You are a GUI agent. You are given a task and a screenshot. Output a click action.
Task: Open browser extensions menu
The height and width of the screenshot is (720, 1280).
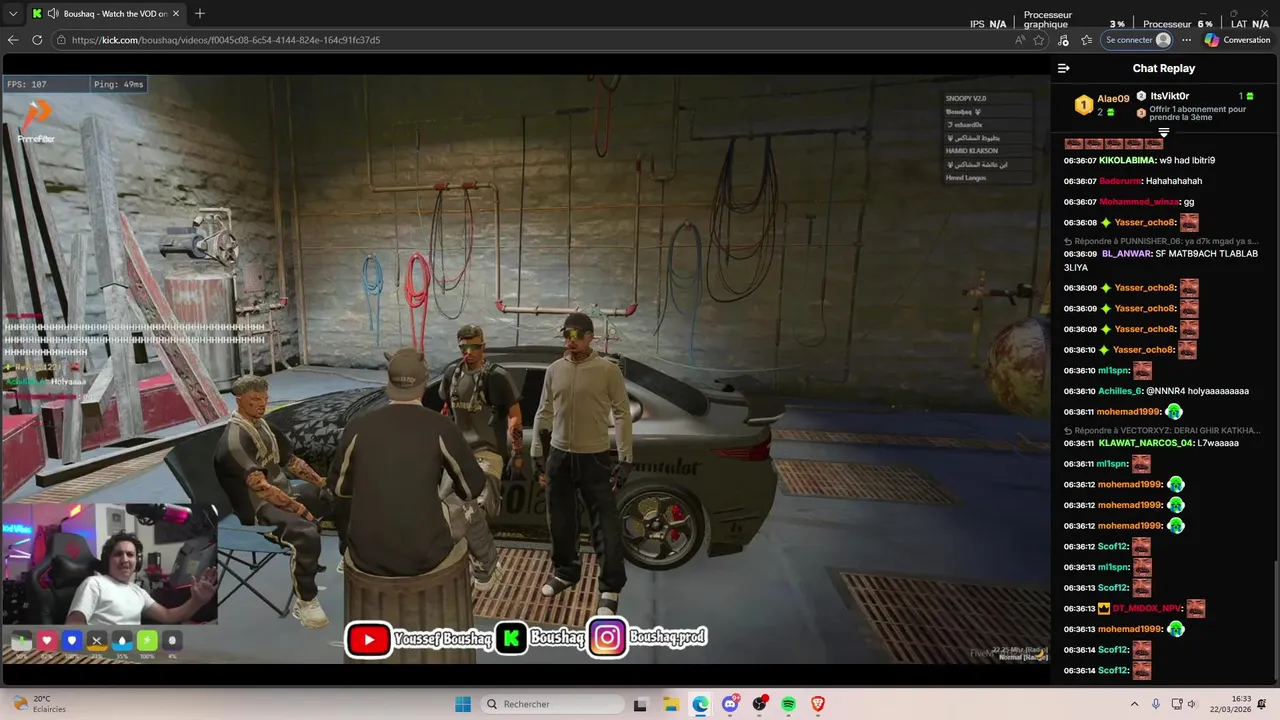tap(1063, 40)
